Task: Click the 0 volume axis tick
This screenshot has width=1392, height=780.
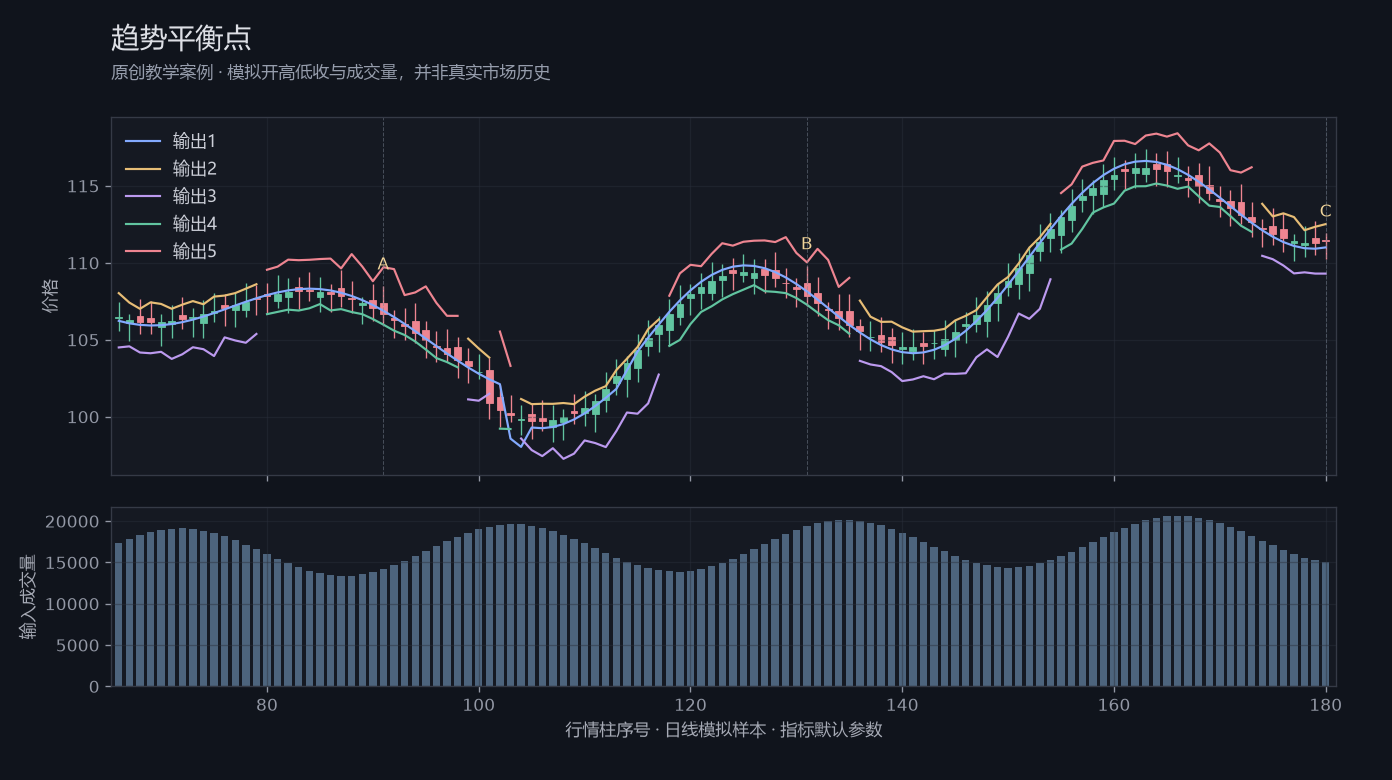Action: (x=95, y=687)
